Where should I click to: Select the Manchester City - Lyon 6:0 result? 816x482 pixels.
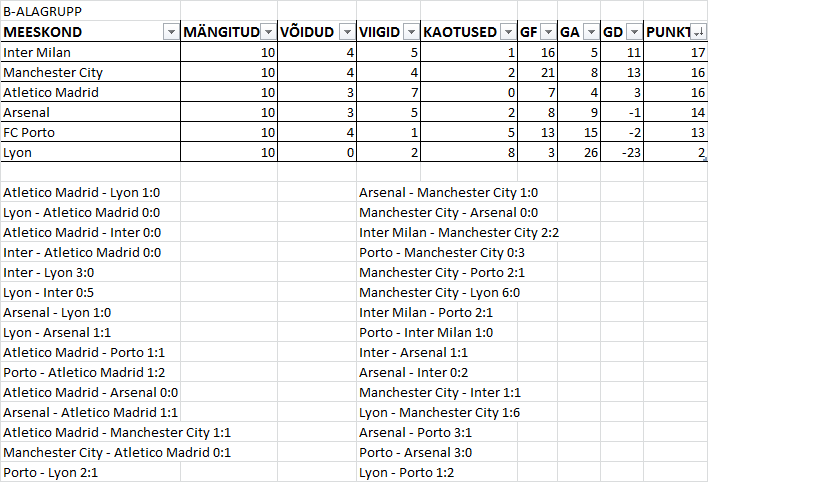pyautogui.click(x=440, y=293)
